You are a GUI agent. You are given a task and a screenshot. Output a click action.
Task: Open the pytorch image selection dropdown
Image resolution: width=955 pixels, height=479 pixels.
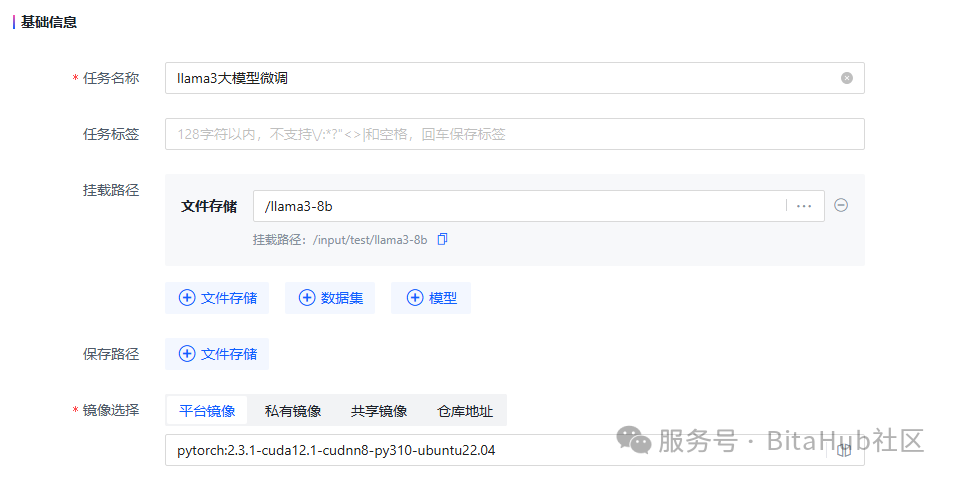point(515,450)
